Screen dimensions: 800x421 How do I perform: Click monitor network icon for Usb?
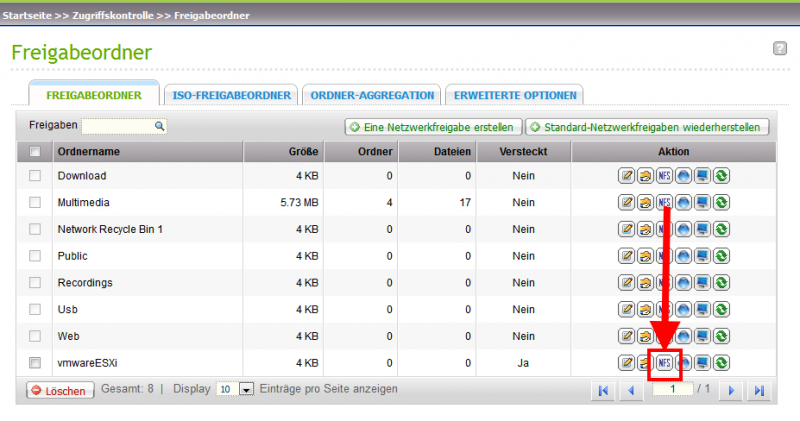[x=702, y=309]
